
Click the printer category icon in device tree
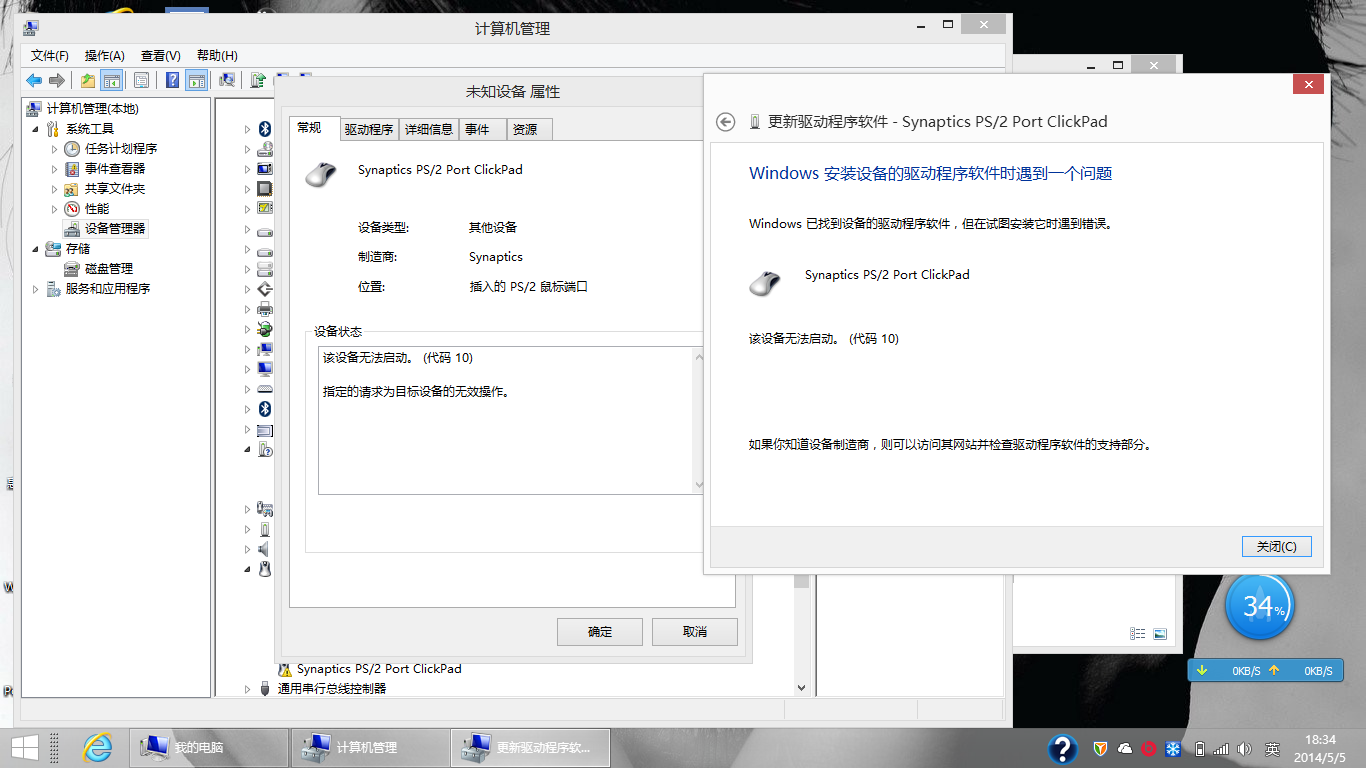(265, 309)
